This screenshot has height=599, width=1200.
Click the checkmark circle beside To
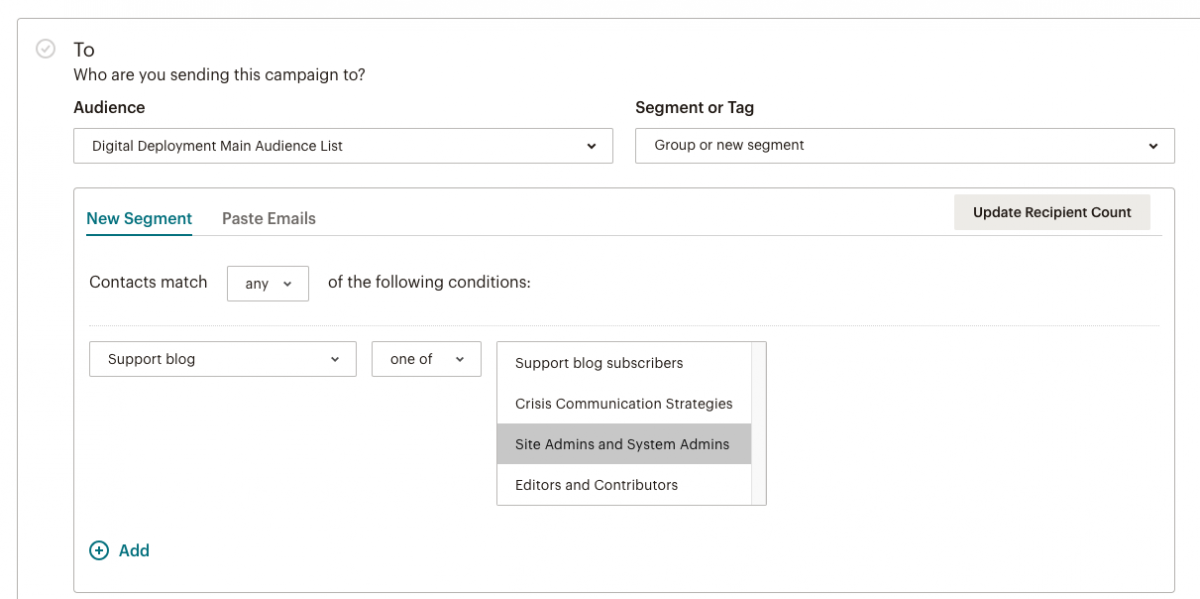[45, 49]
